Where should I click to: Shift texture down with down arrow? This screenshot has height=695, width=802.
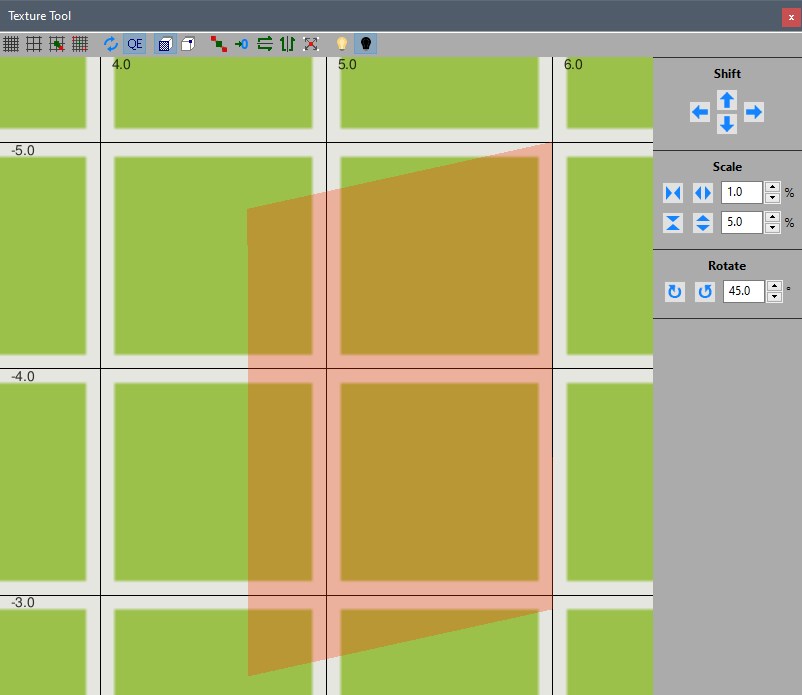click(x=727, y=124)
